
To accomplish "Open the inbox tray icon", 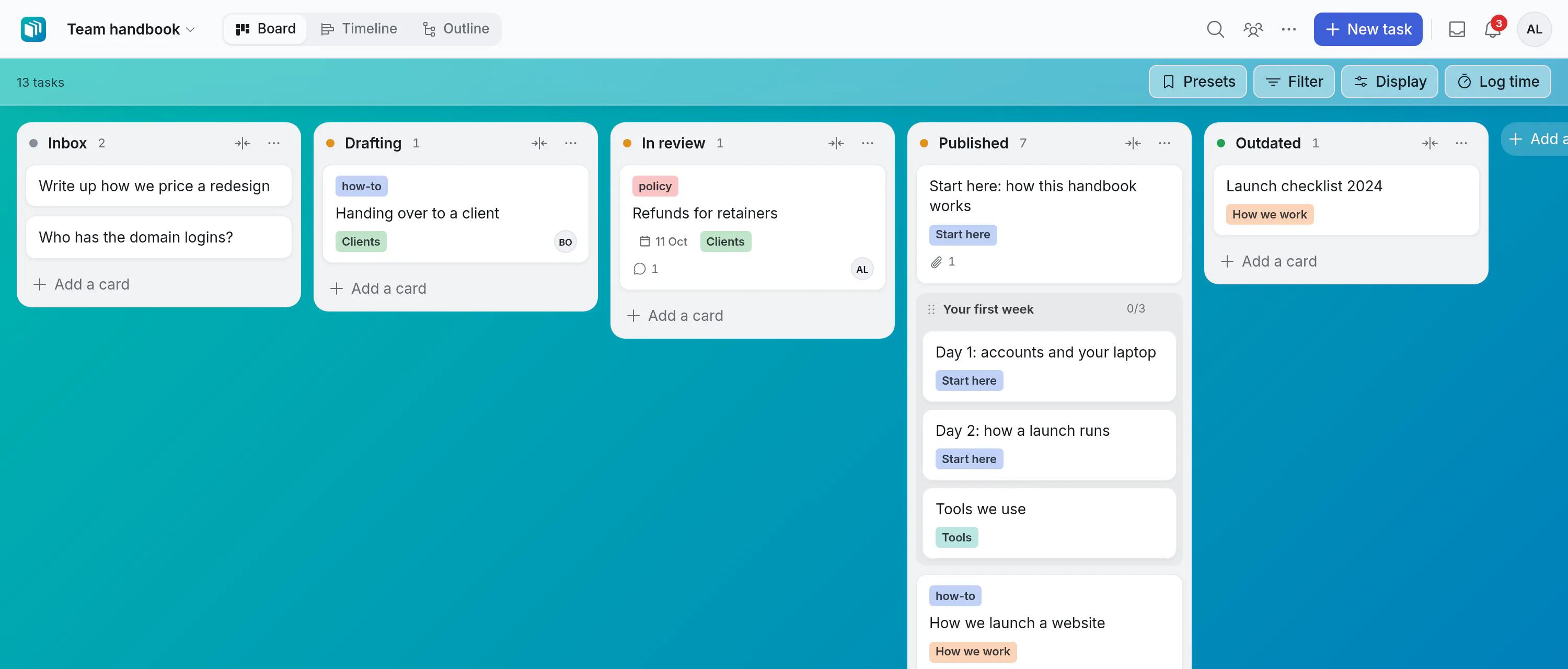I will click(1457, 29).
